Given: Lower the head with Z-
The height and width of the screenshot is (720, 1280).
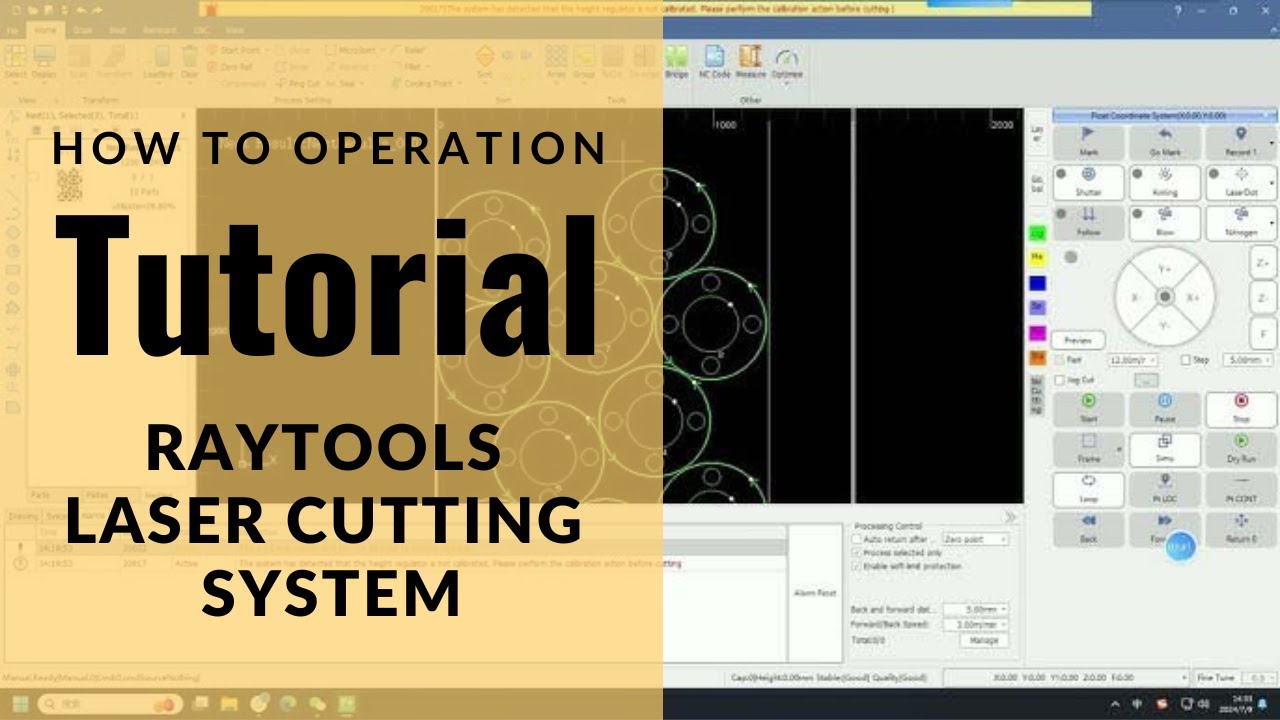Looking at the screenshot, I should 1263,298.
